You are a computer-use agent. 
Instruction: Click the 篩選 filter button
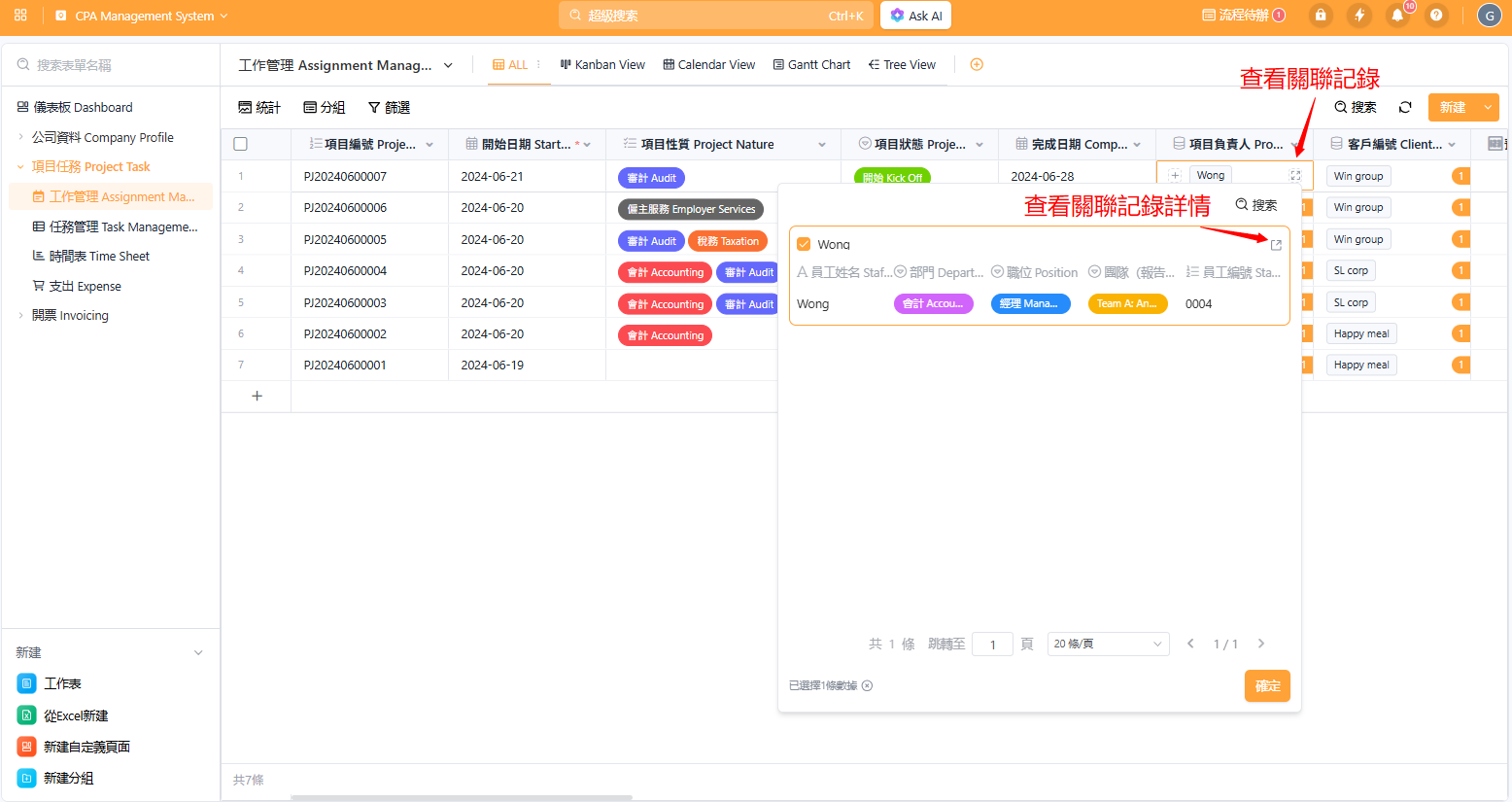point(389,107)
